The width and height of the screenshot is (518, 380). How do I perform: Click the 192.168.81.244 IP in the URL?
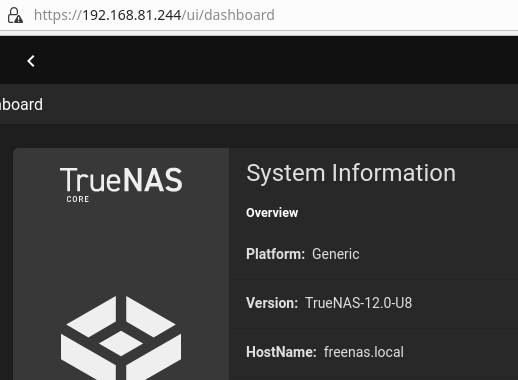(x=132, y=15)
